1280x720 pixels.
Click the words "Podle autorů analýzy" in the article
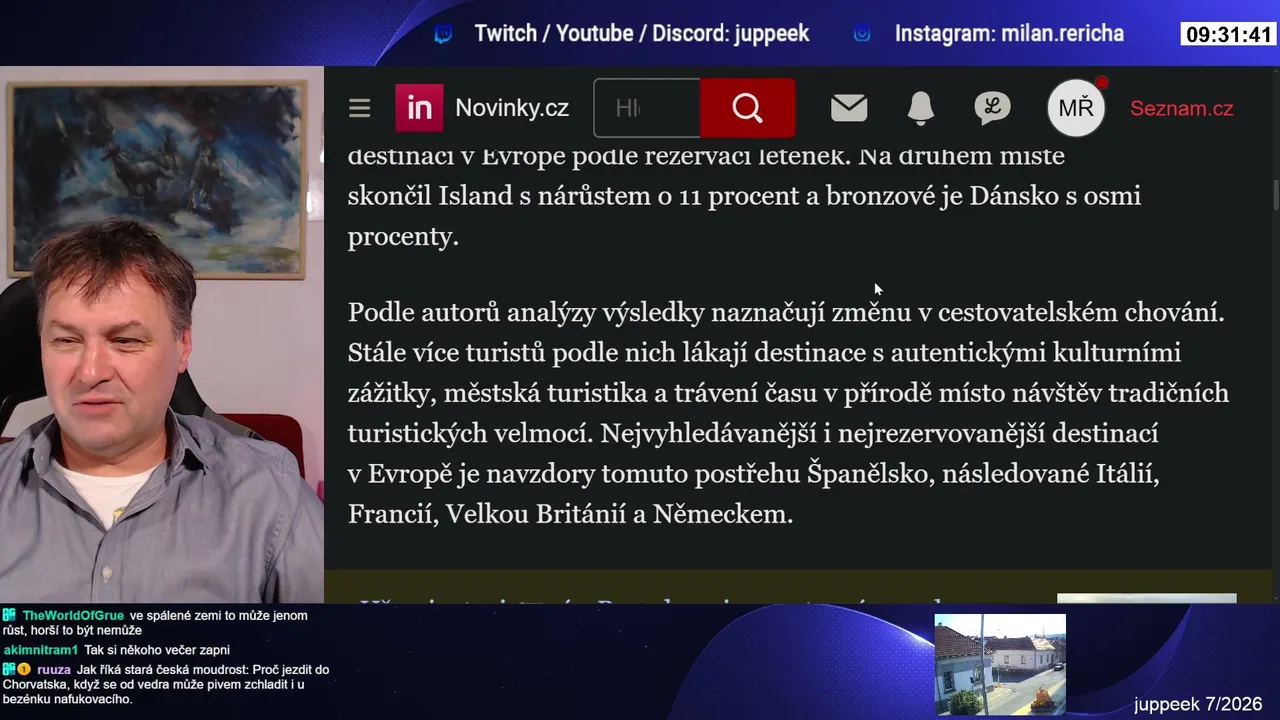coord(472,313)
